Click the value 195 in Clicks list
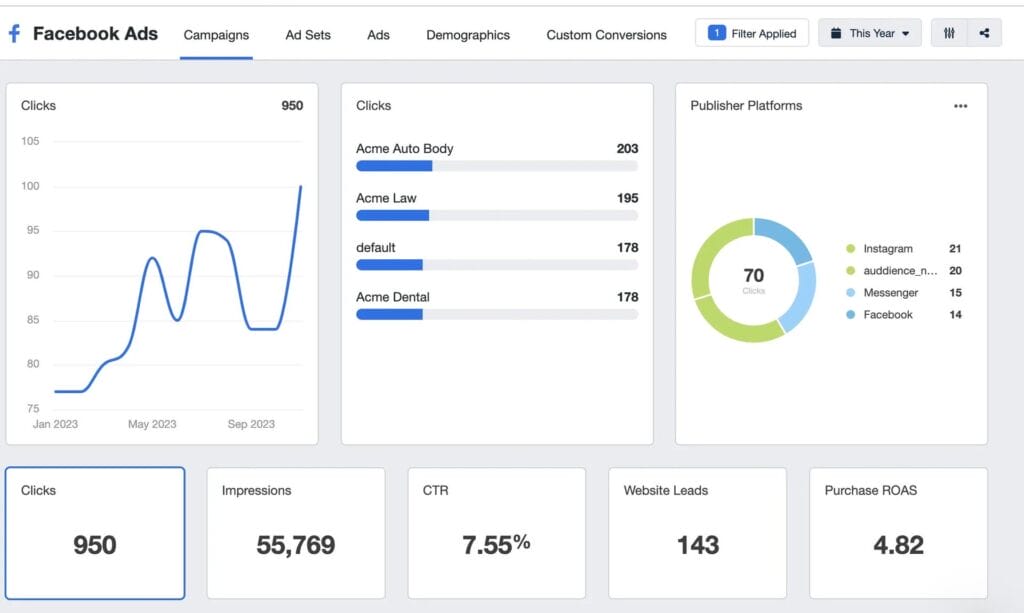Screen dimensions: 1024x613 [x=627, y=198]
